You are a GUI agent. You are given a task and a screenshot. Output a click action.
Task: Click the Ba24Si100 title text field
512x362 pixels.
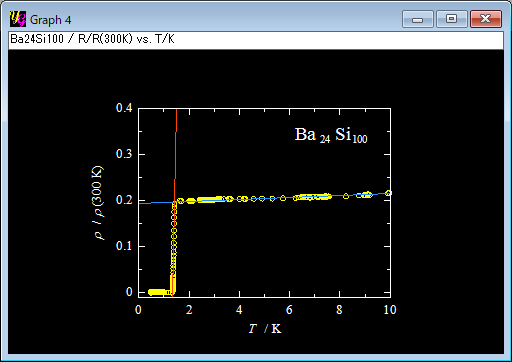pyautogui.click(x=256, y=39)
